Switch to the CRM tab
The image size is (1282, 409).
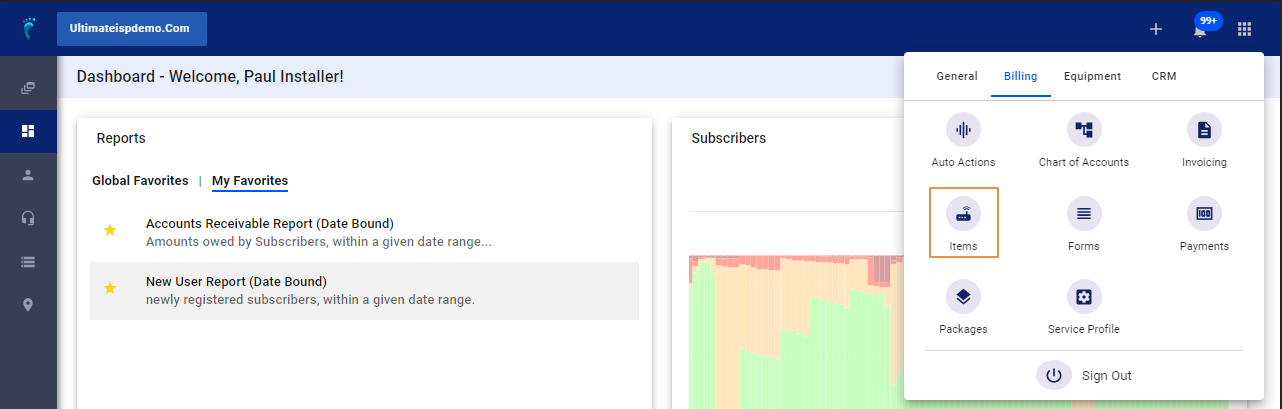(x=1164, y=76)
